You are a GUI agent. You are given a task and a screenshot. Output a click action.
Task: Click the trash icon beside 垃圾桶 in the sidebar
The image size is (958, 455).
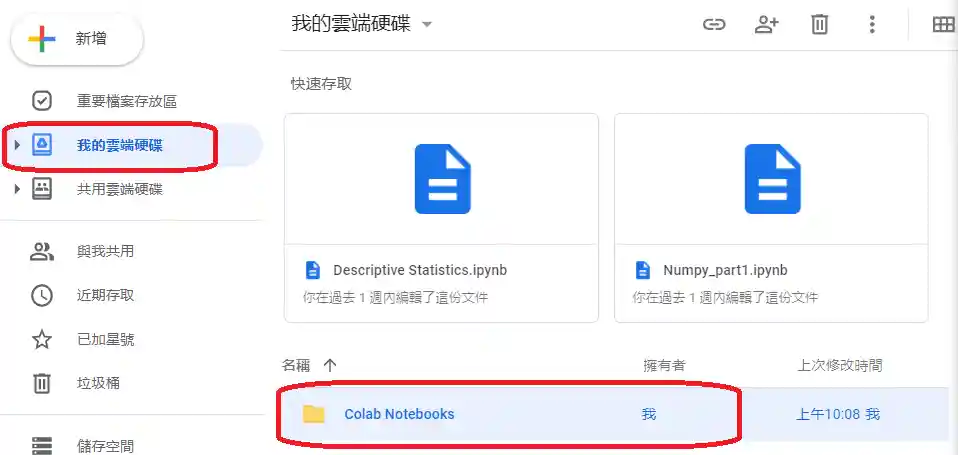42,384
